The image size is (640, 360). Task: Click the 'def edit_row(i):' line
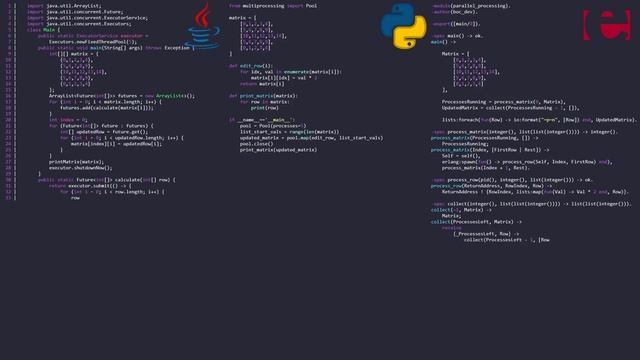click(251, 66)
